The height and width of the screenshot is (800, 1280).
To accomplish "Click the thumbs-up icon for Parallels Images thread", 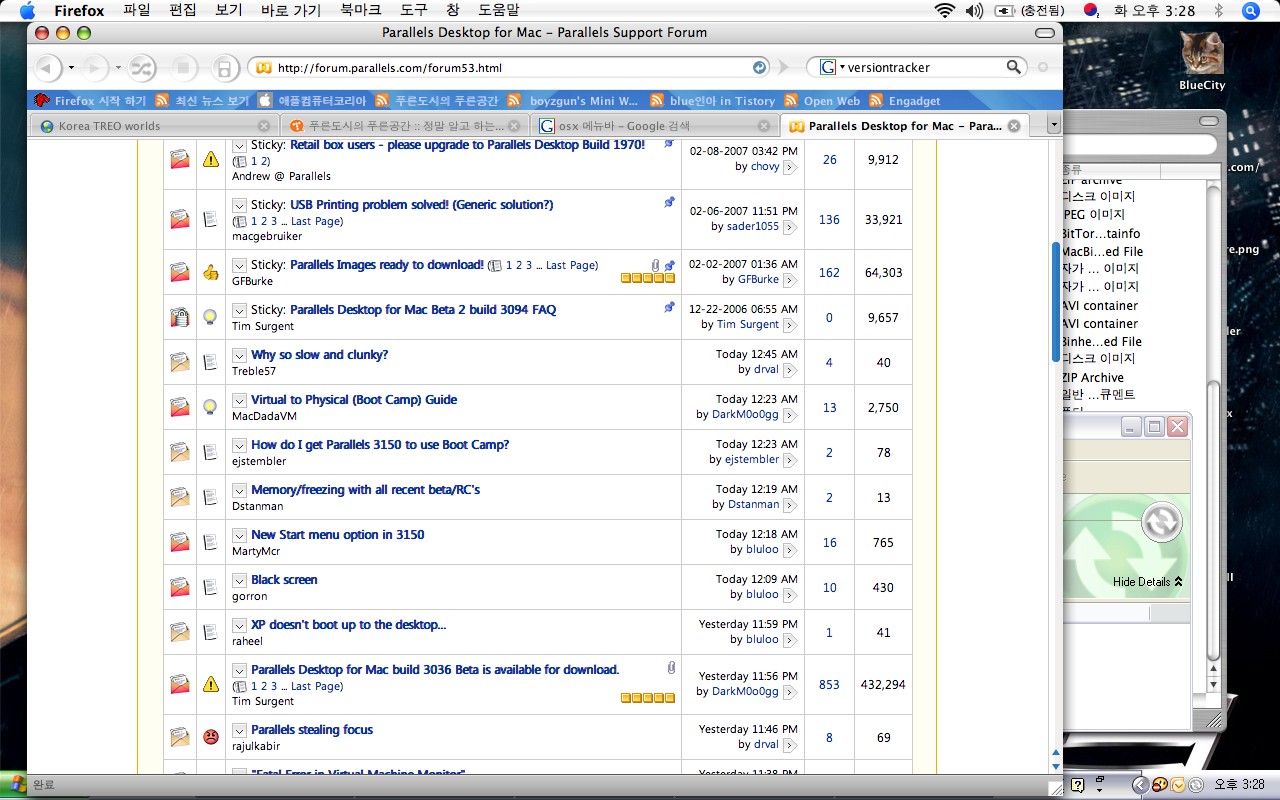I will pos(211,272).
